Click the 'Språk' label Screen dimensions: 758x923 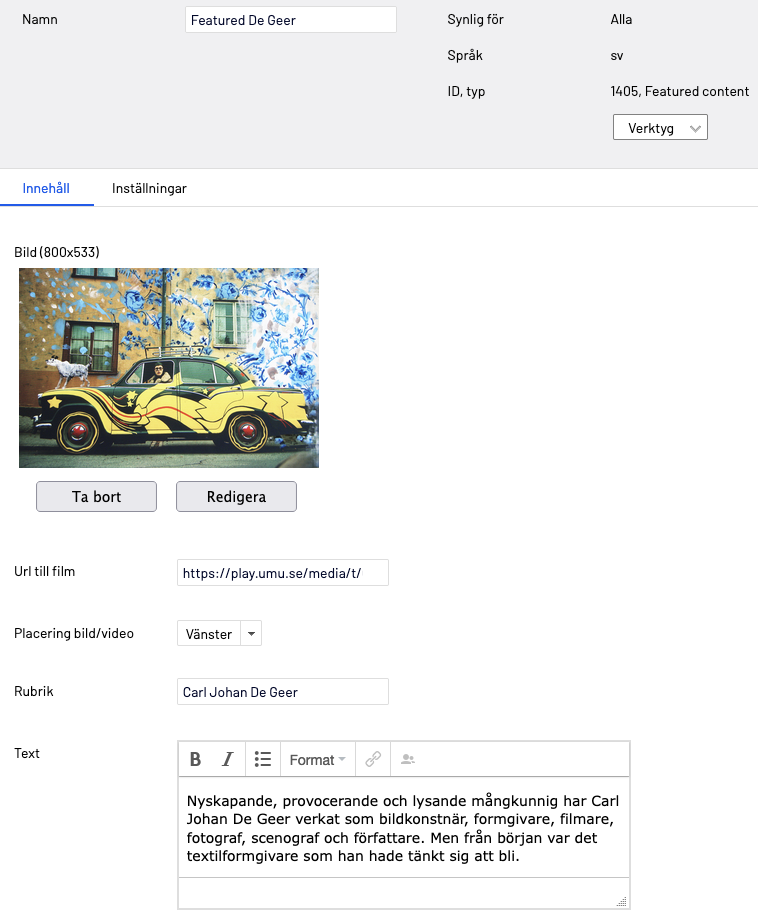coord(465,55)
